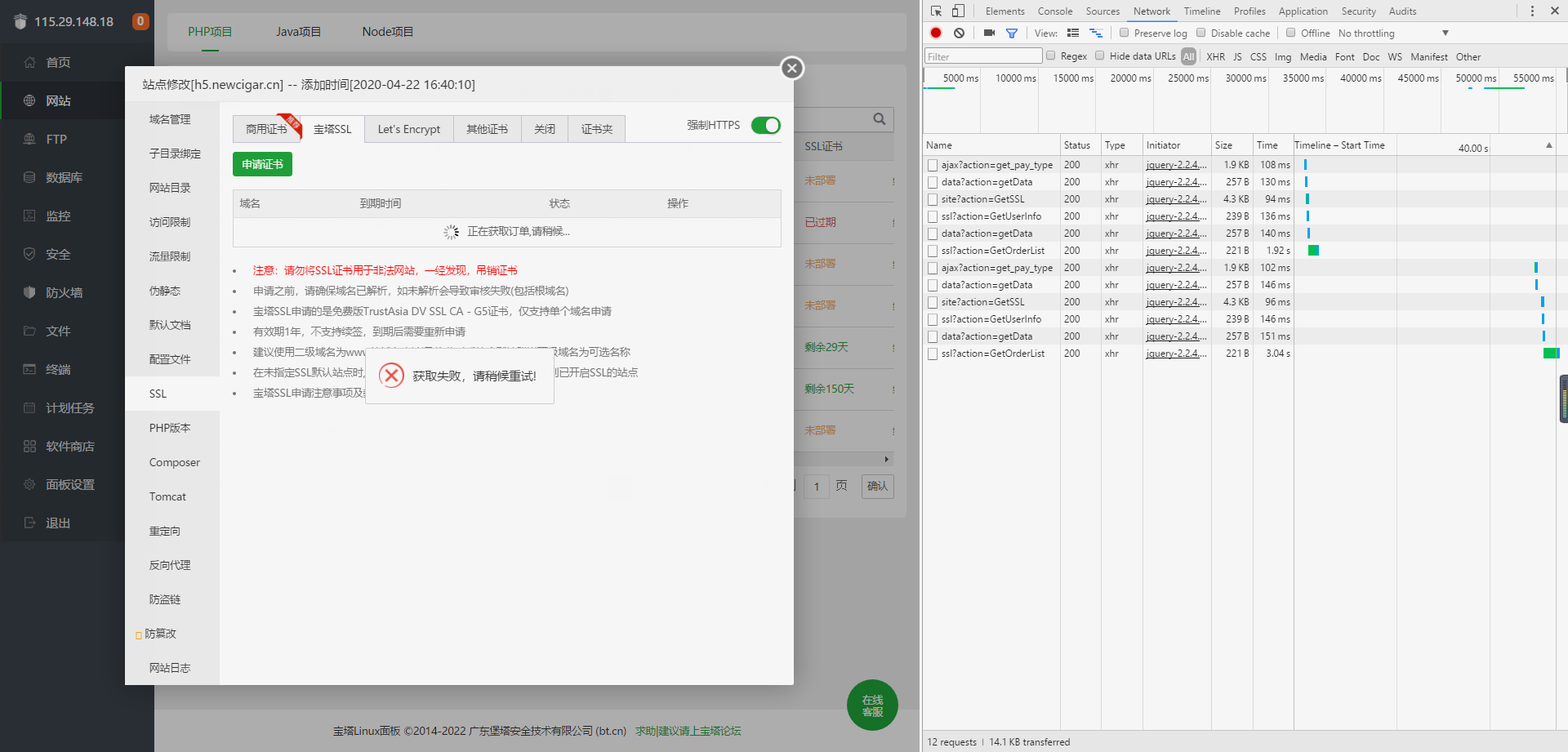1568x752 pixels.
Task: Click the folder icon for 文件
Action: click(29, 331)
